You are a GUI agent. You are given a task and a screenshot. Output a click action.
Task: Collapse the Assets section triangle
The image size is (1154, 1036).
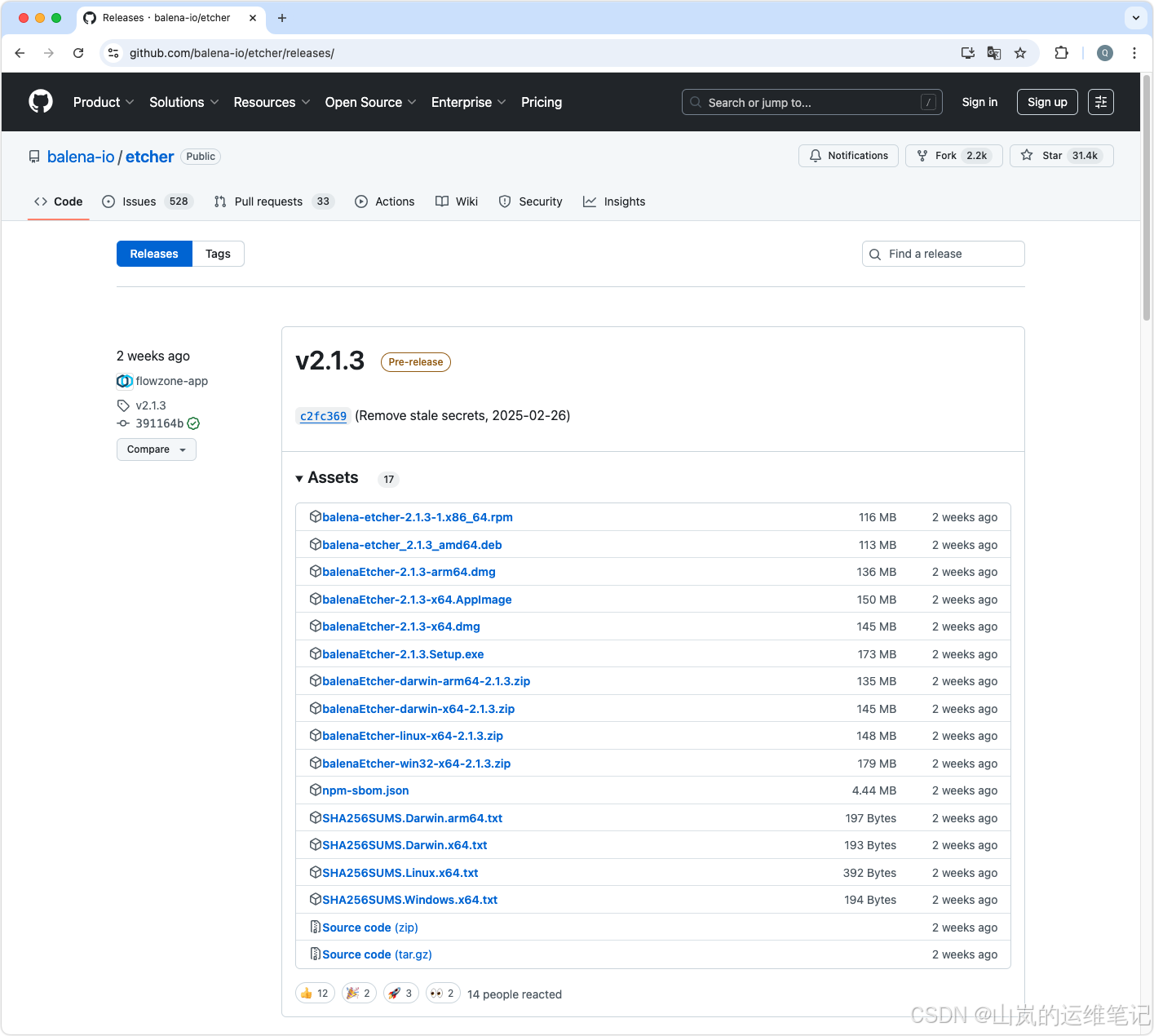pos(299,478)
